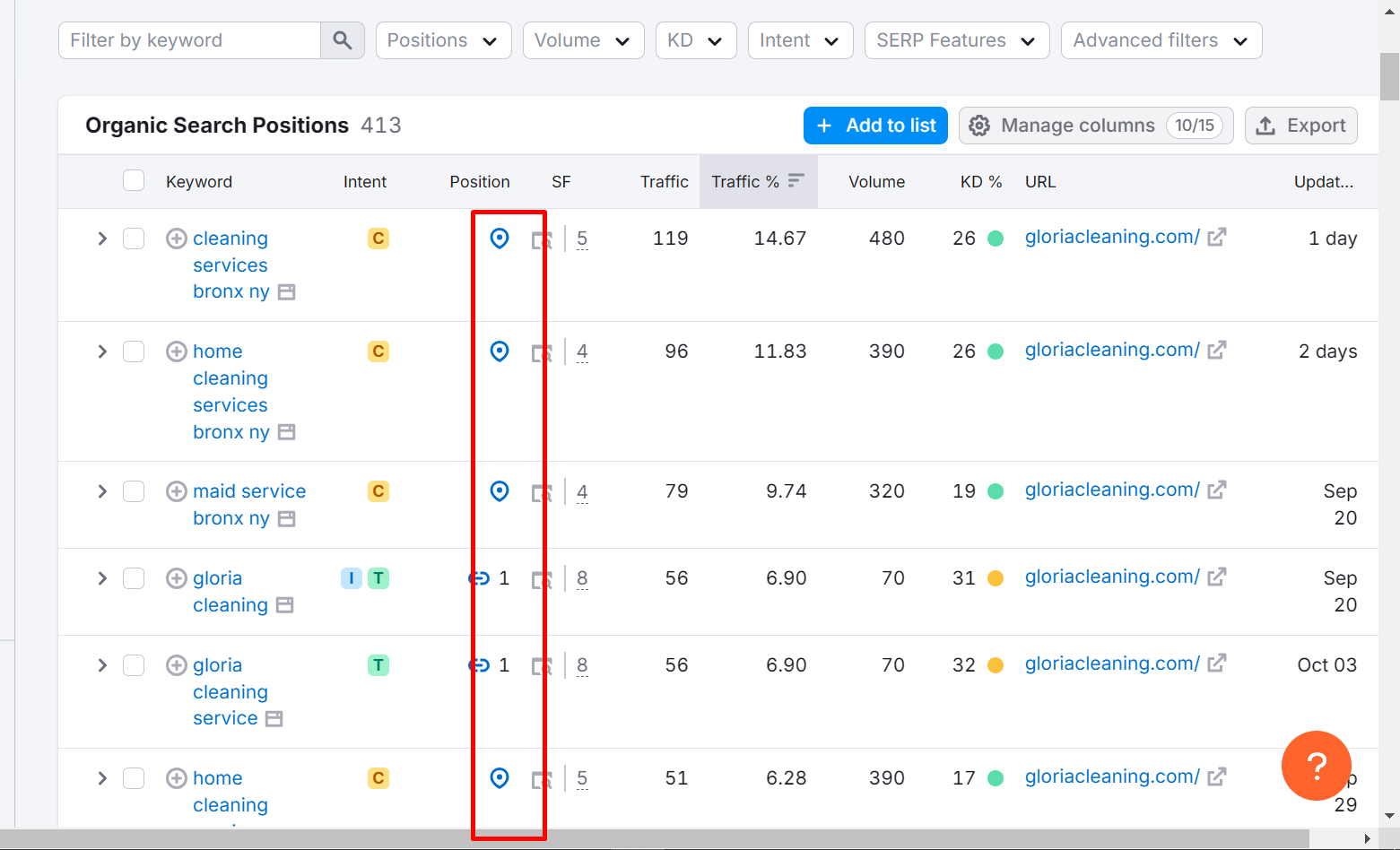Check the box for 'cleaning services bronx ny'

coord(134,239)
